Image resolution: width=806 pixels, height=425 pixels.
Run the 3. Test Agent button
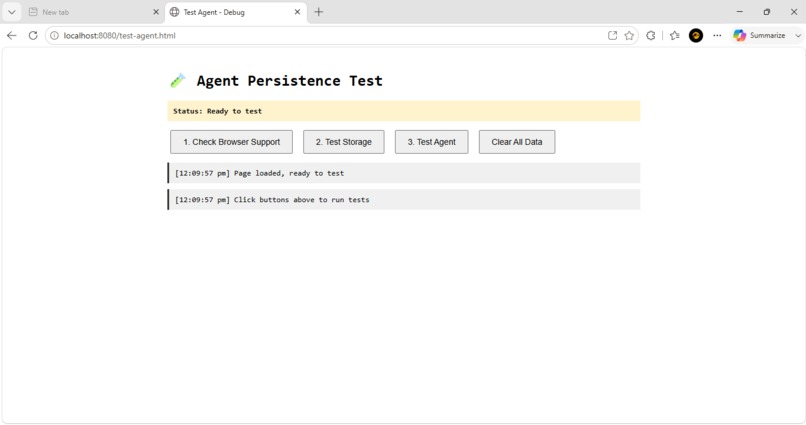click(431, 142)
